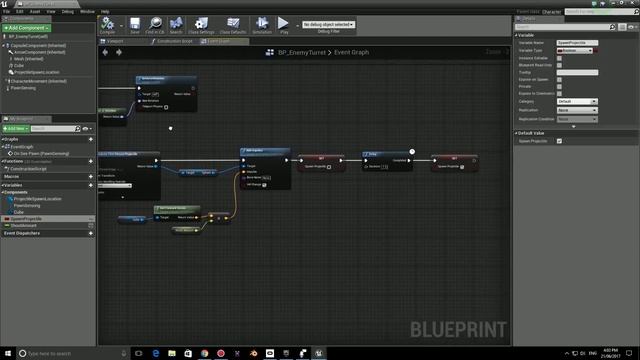This screenshot has width=640, height=360.
Task: Open the Asset menu
Action: coord(35,11)
